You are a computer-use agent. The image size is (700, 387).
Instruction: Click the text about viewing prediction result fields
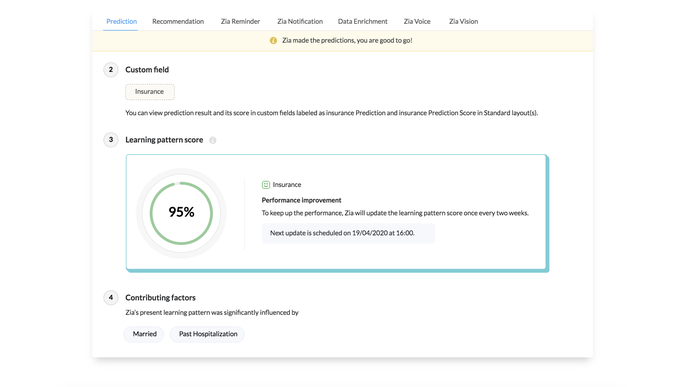pos(331,113)
